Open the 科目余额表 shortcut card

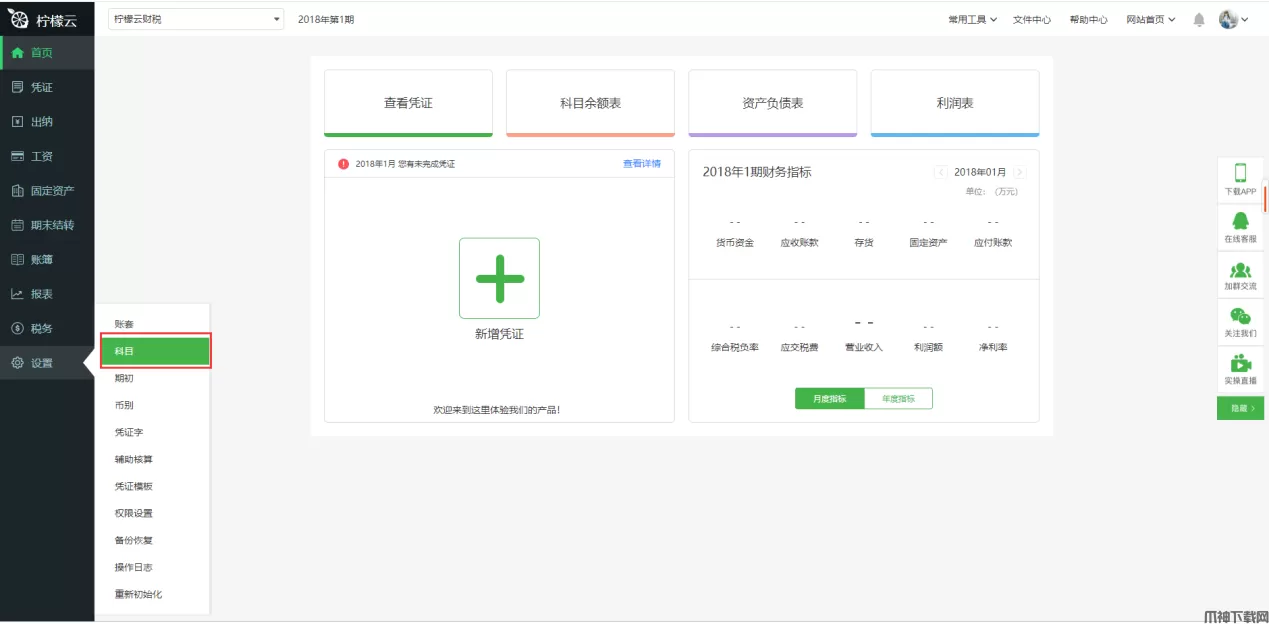tap(590, 103)
